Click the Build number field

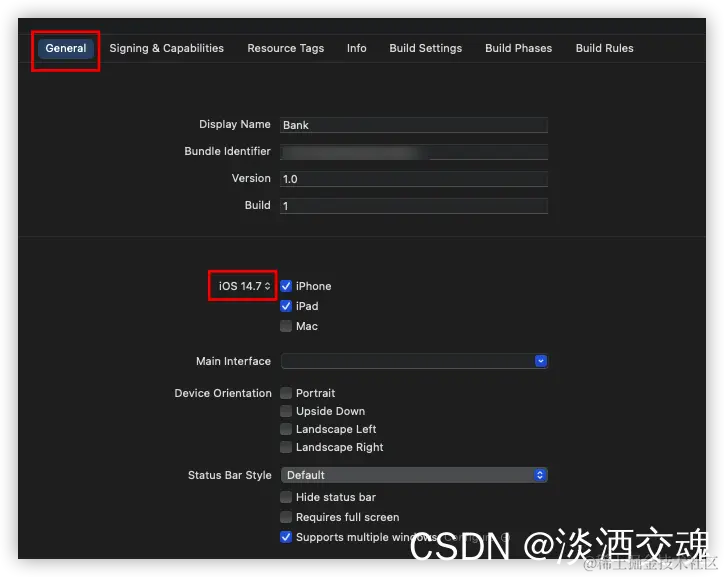414,205
